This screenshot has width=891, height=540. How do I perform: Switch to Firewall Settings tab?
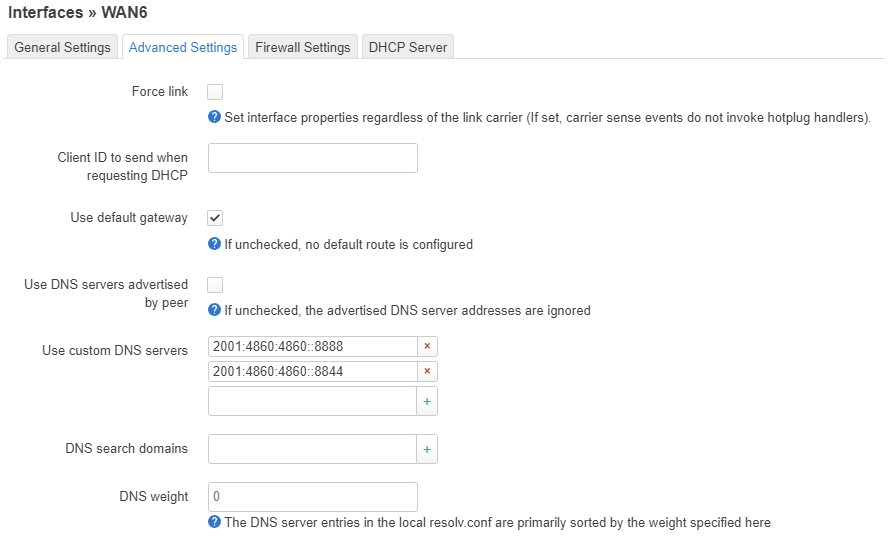coord(303,47)
